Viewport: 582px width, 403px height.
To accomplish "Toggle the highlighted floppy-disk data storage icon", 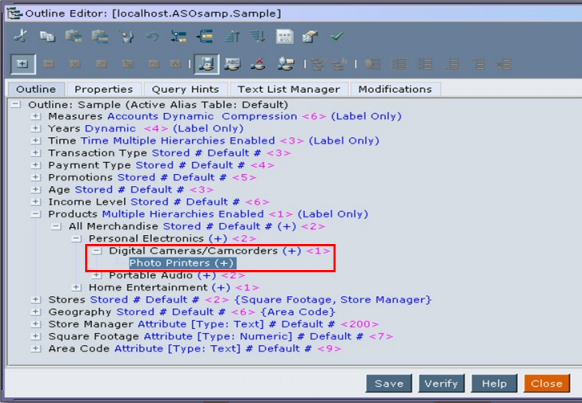I will [206, 64].
